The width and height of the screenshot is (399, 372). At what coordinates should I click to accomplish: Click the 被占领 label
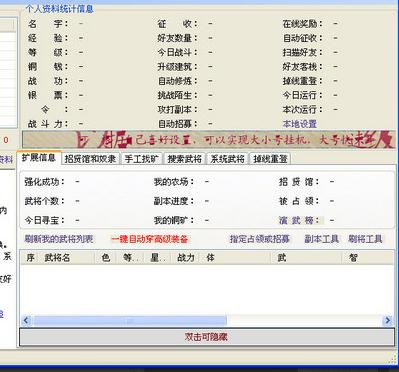(x=299, y=201)
